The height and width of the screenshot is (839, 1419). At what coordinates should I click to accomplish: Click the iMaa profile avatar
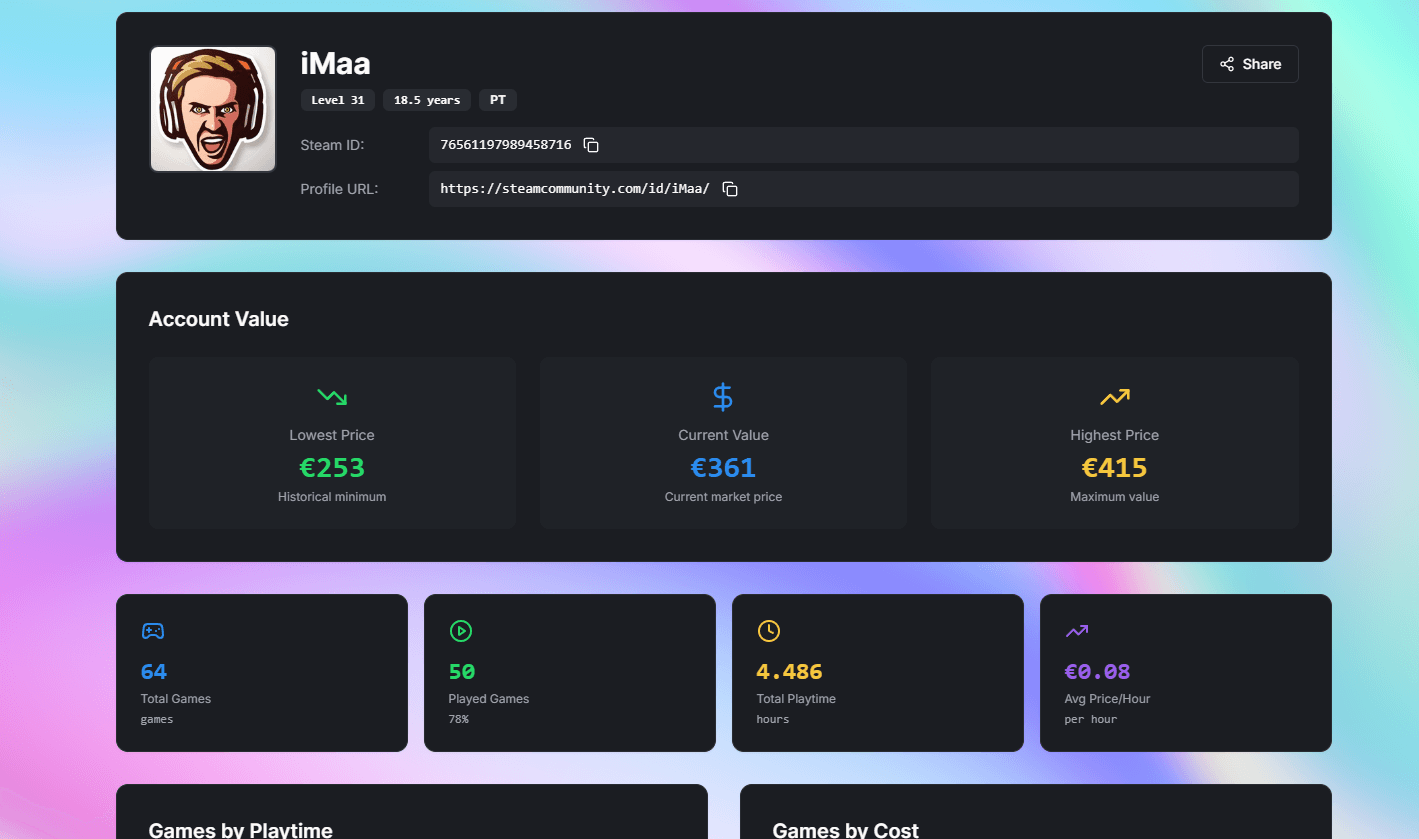(x=213, y=109)
